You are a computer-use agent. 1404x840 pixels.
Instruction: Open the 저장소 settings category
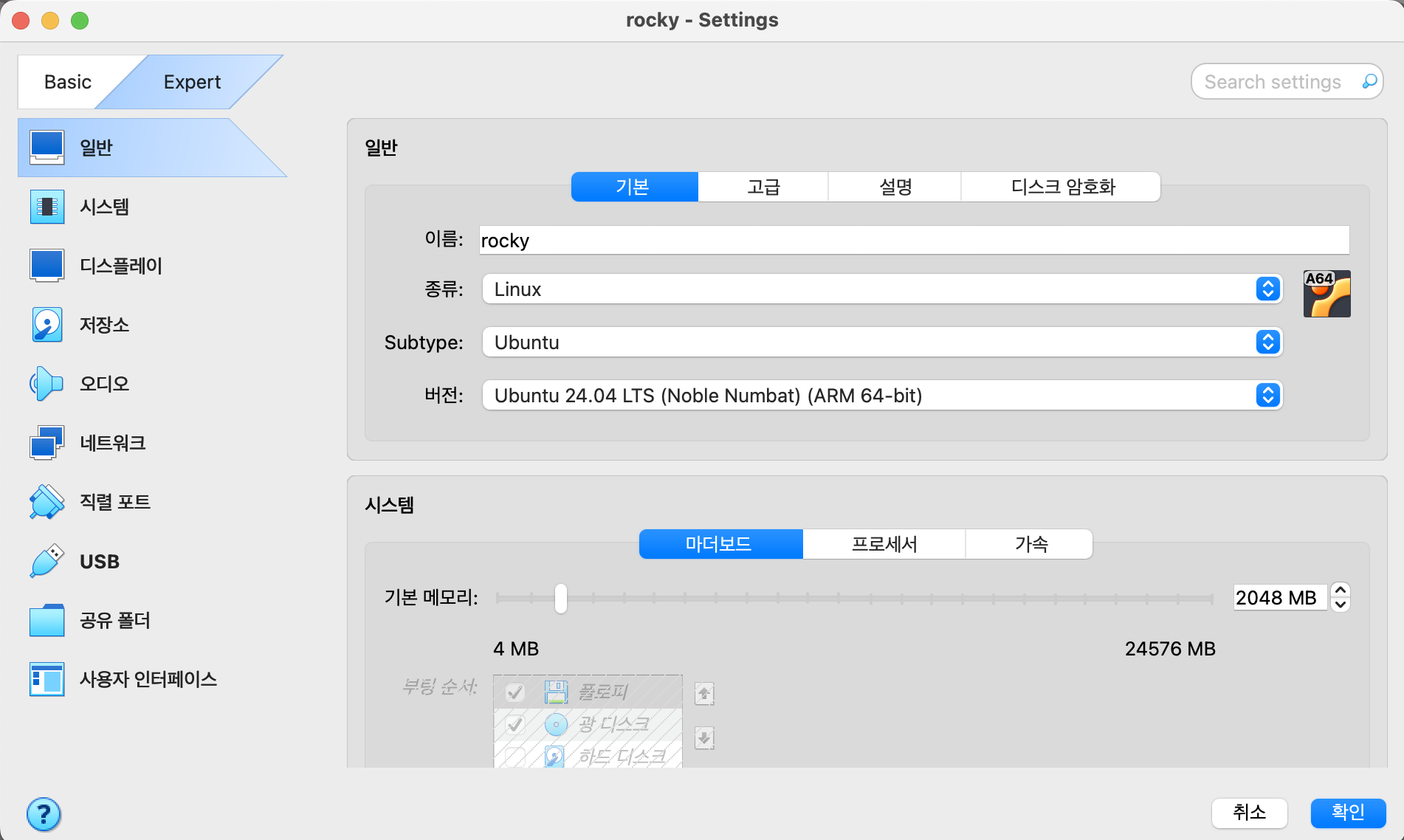152,324
